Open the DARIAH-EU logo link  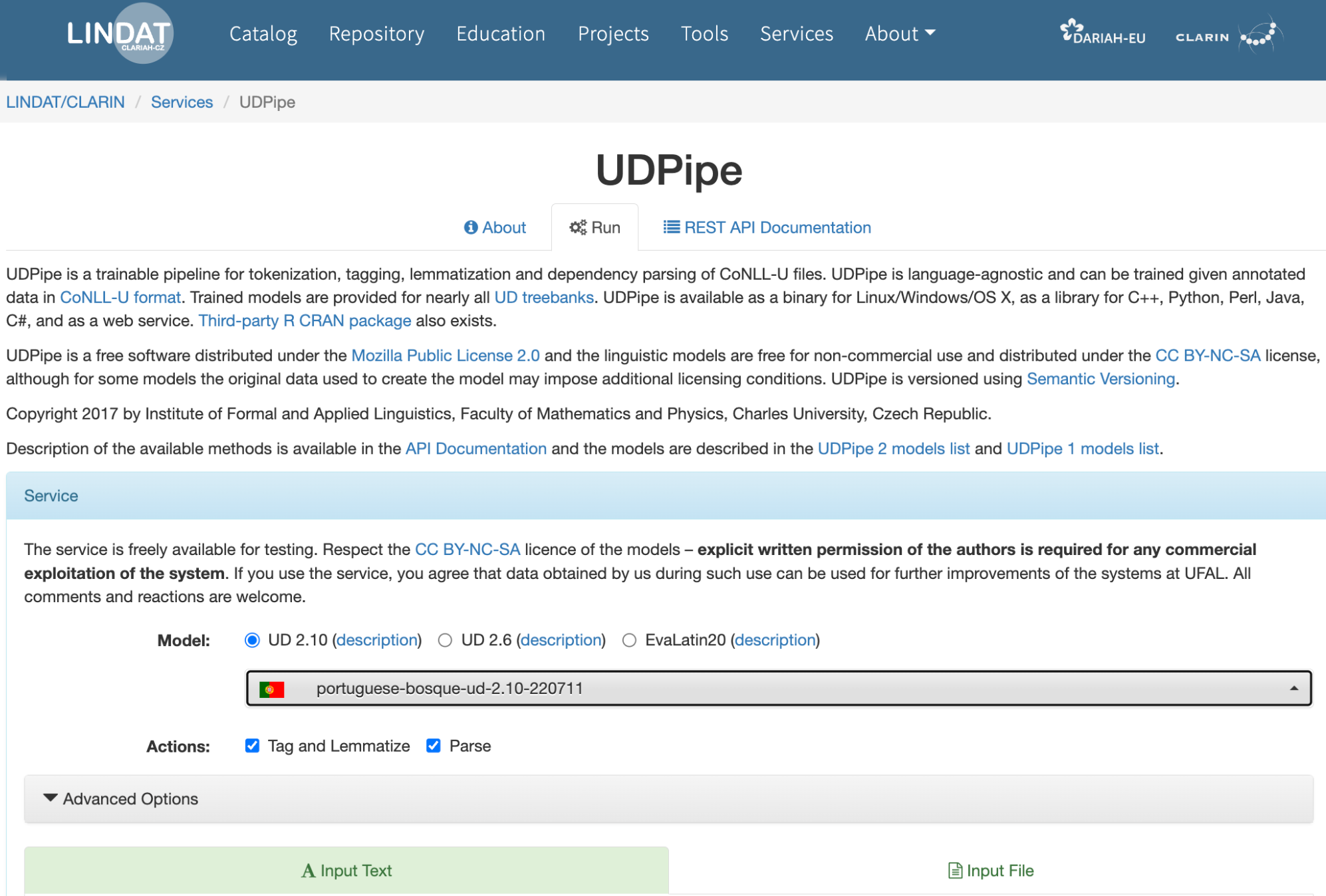[1102, 33]
